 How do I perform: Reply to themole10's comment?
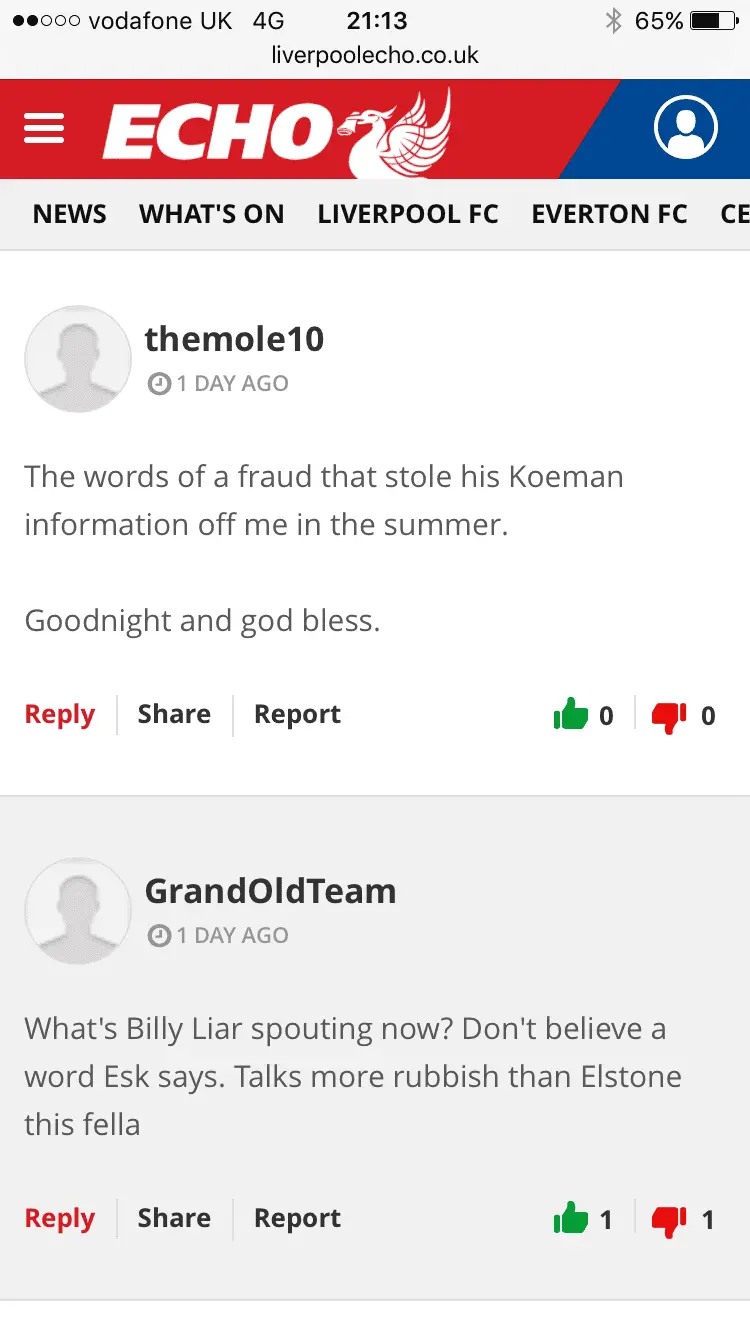click(60, 715)
